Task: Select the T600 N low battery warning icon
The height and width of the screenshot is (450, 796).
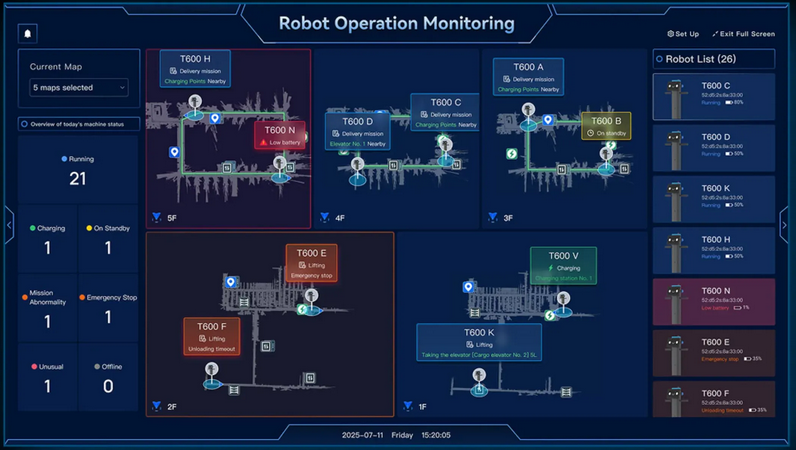Action: 265,143
